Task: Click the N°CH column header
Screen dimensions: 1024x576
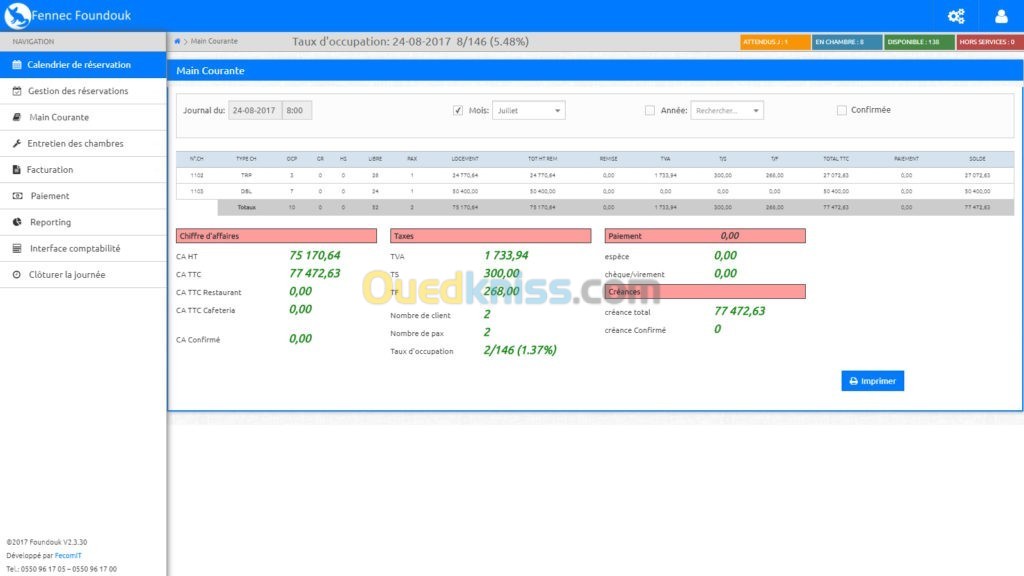Action: coord(197,159)
